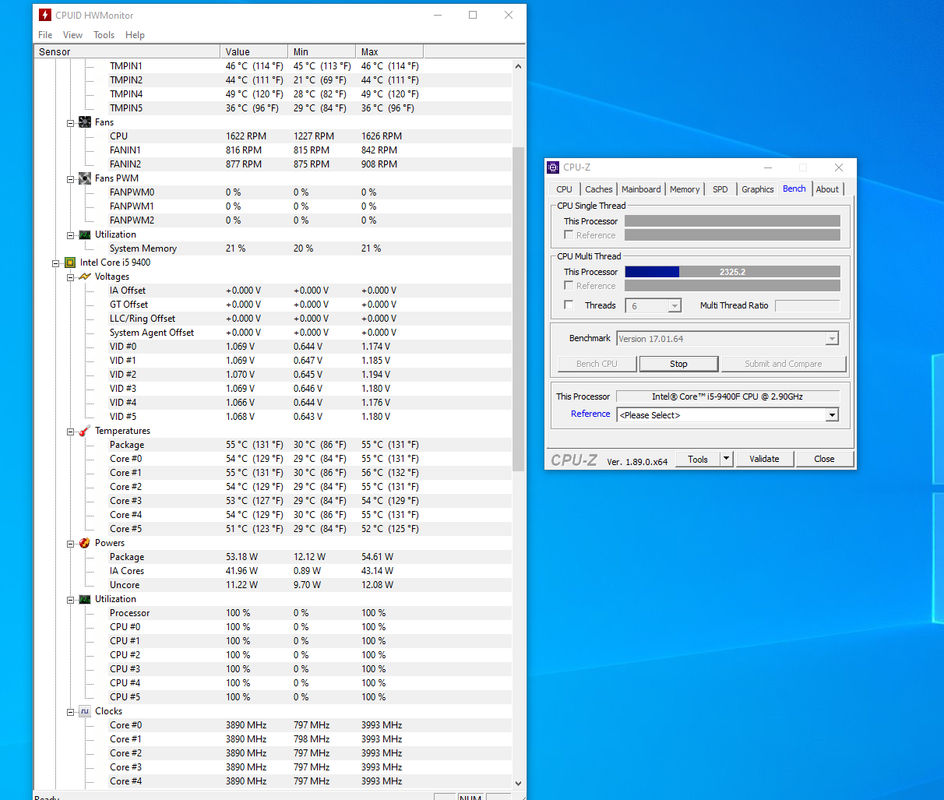The width and height of the screenshot is (944, 800).
Task: Click the blue Reference link
Action: [x=590, y=414]
